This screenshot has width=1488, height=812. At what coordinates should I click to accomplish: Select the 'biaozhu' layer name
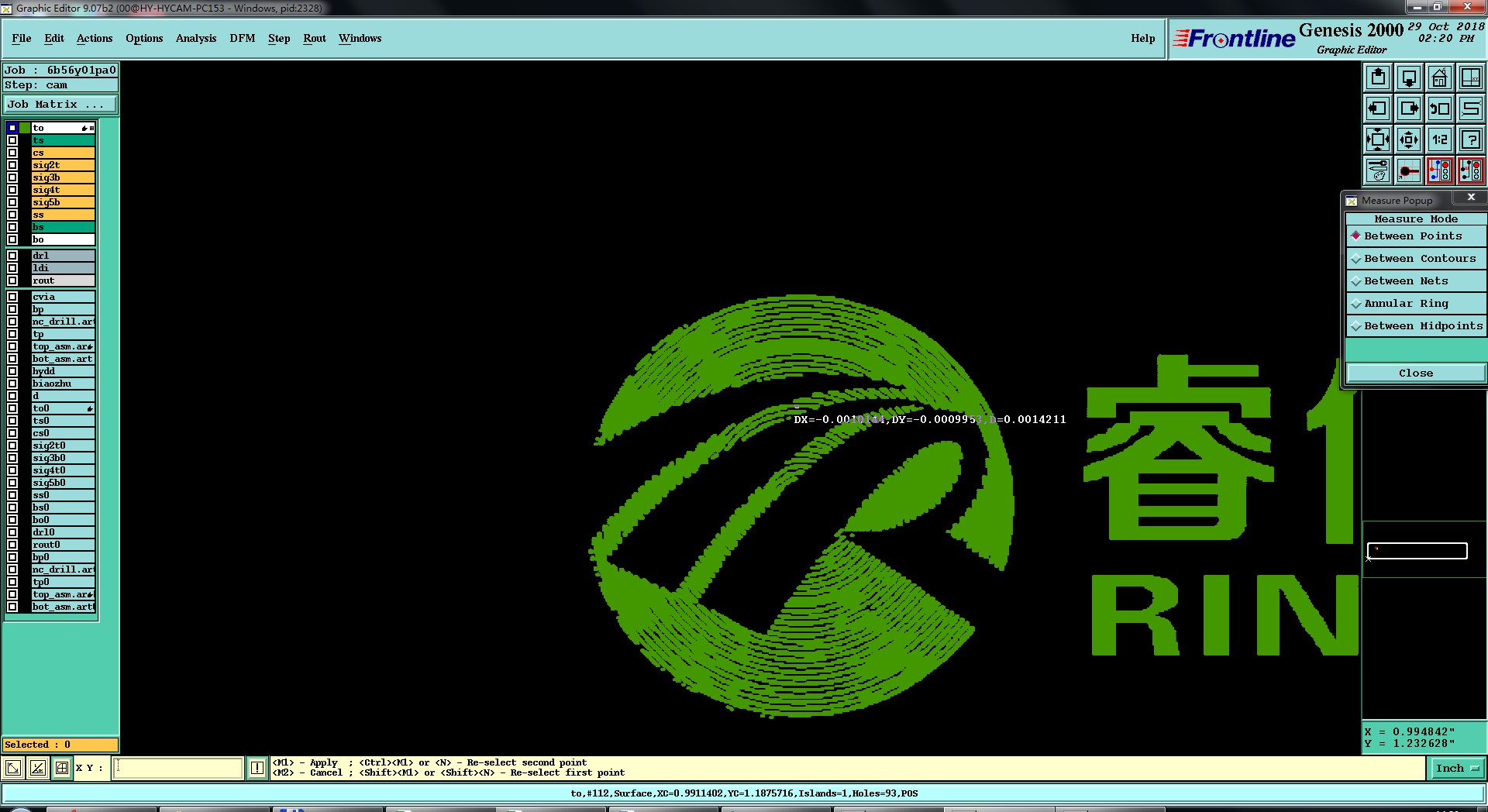63,384
